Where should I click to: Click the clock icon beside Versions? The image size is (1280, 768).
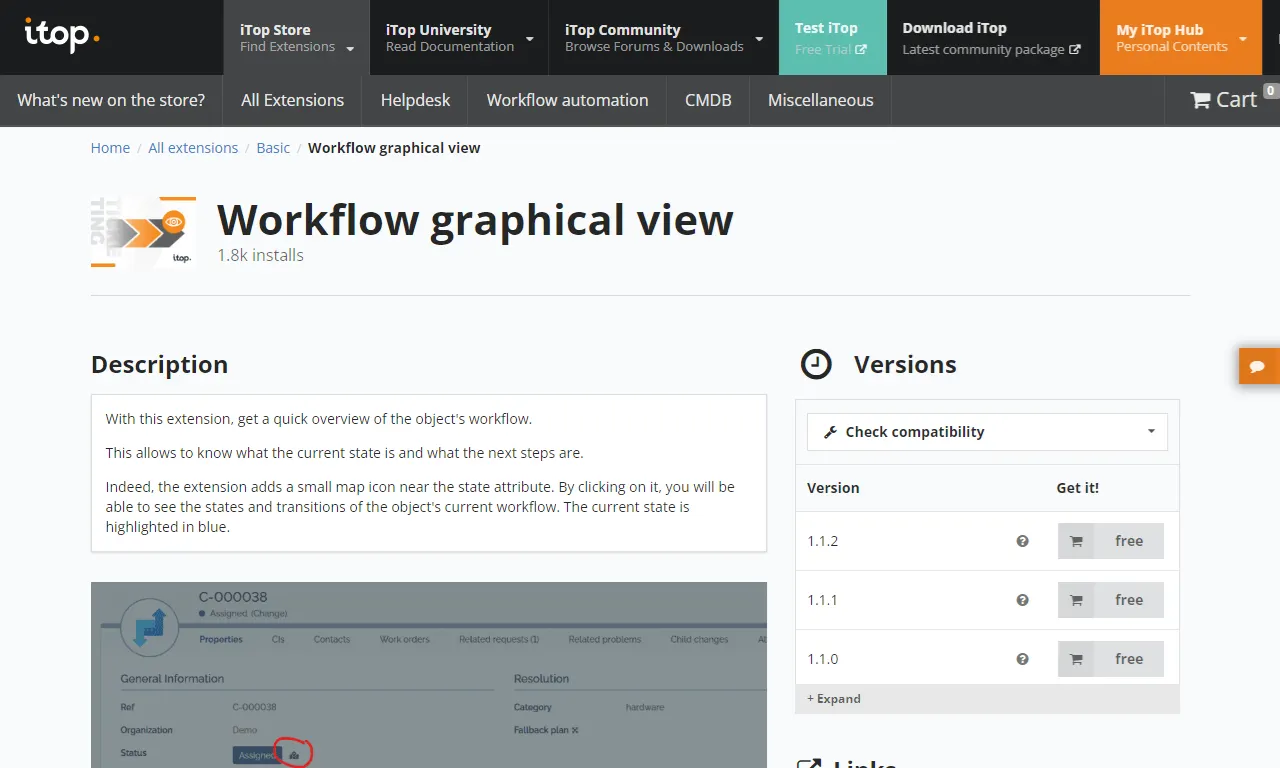(x=816, y=364)
